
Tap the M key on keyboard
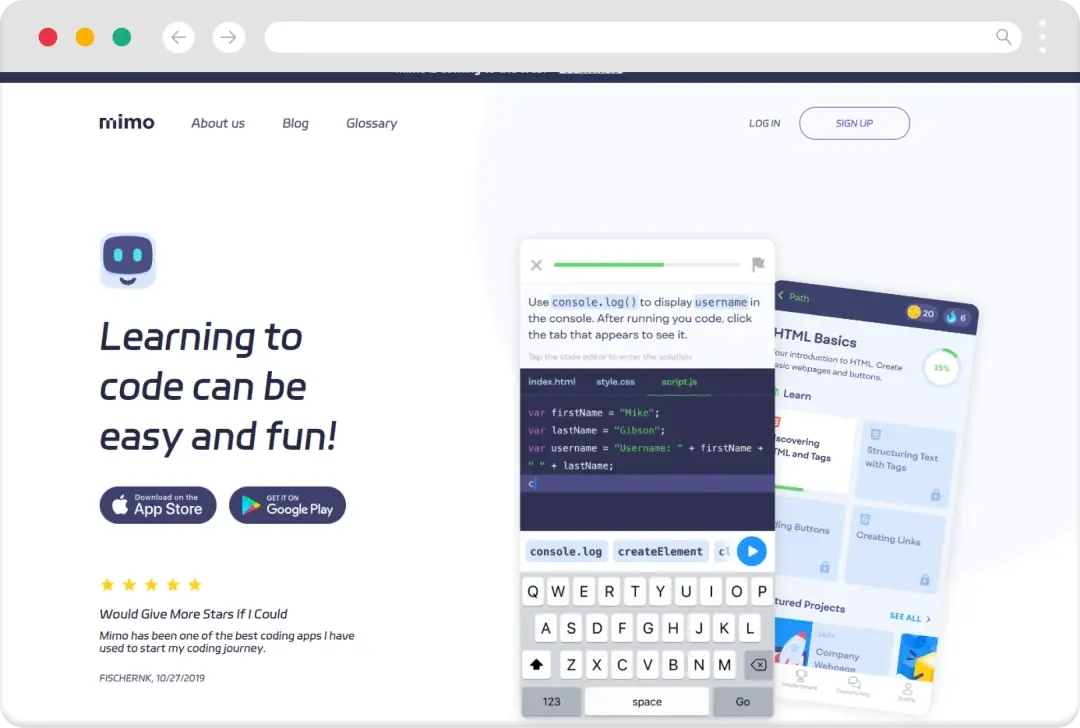[x=725, y=665]
